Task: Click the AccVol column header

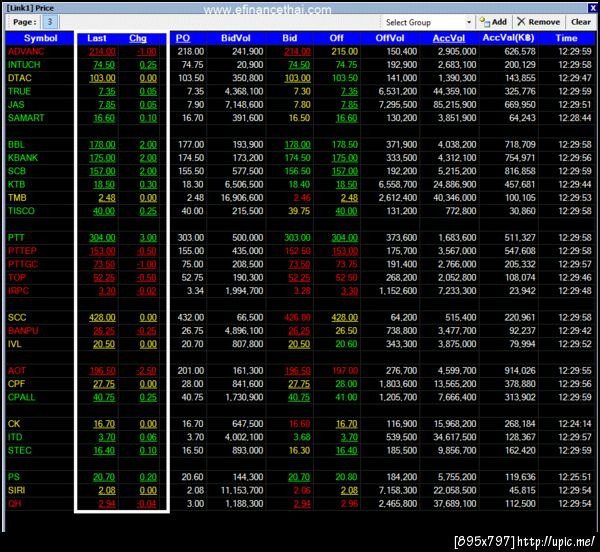Action: click(449, 38)
